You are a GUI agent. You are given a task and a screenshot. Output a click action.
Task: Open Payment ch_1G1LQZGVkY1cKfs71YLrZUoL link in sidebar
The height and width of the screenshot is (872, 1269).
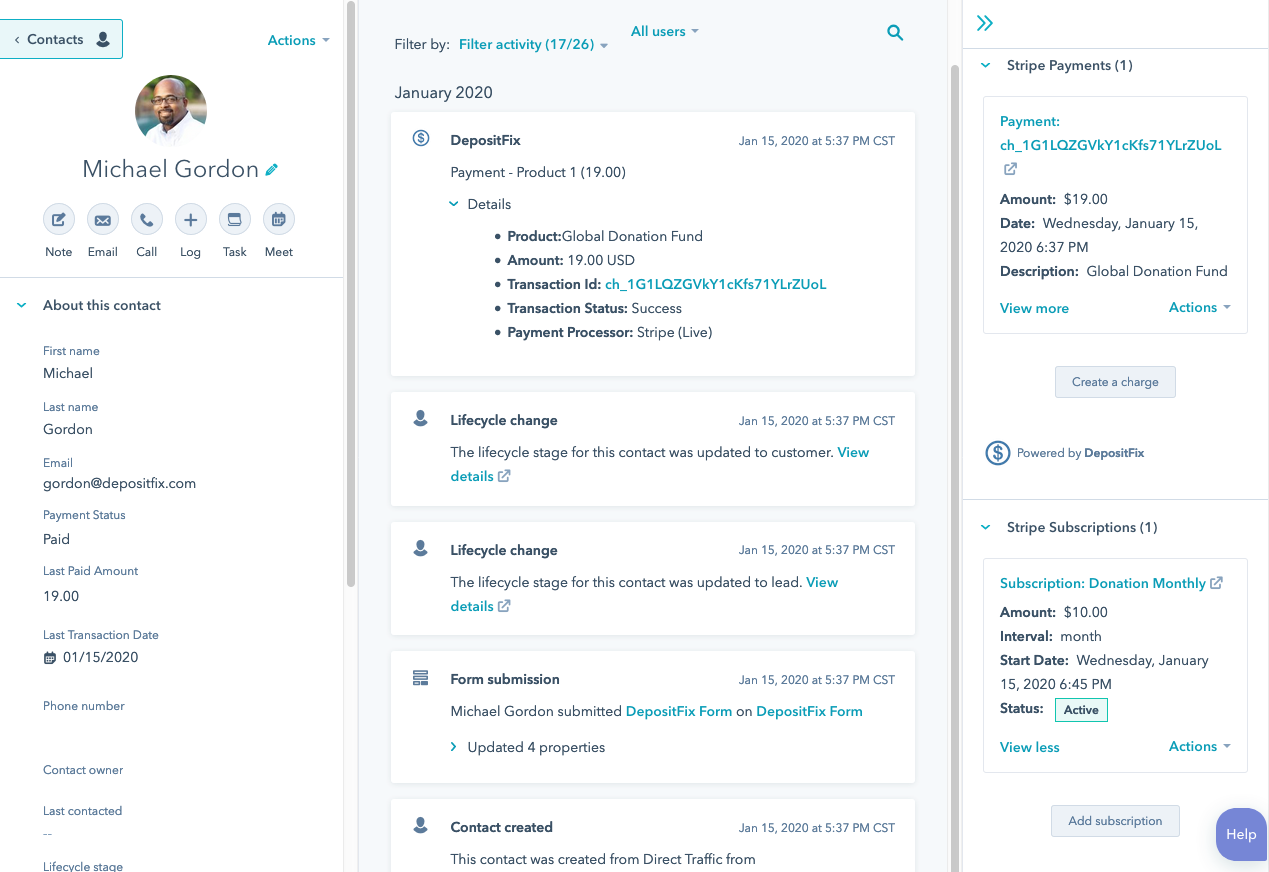click(x=1110, y=133)
